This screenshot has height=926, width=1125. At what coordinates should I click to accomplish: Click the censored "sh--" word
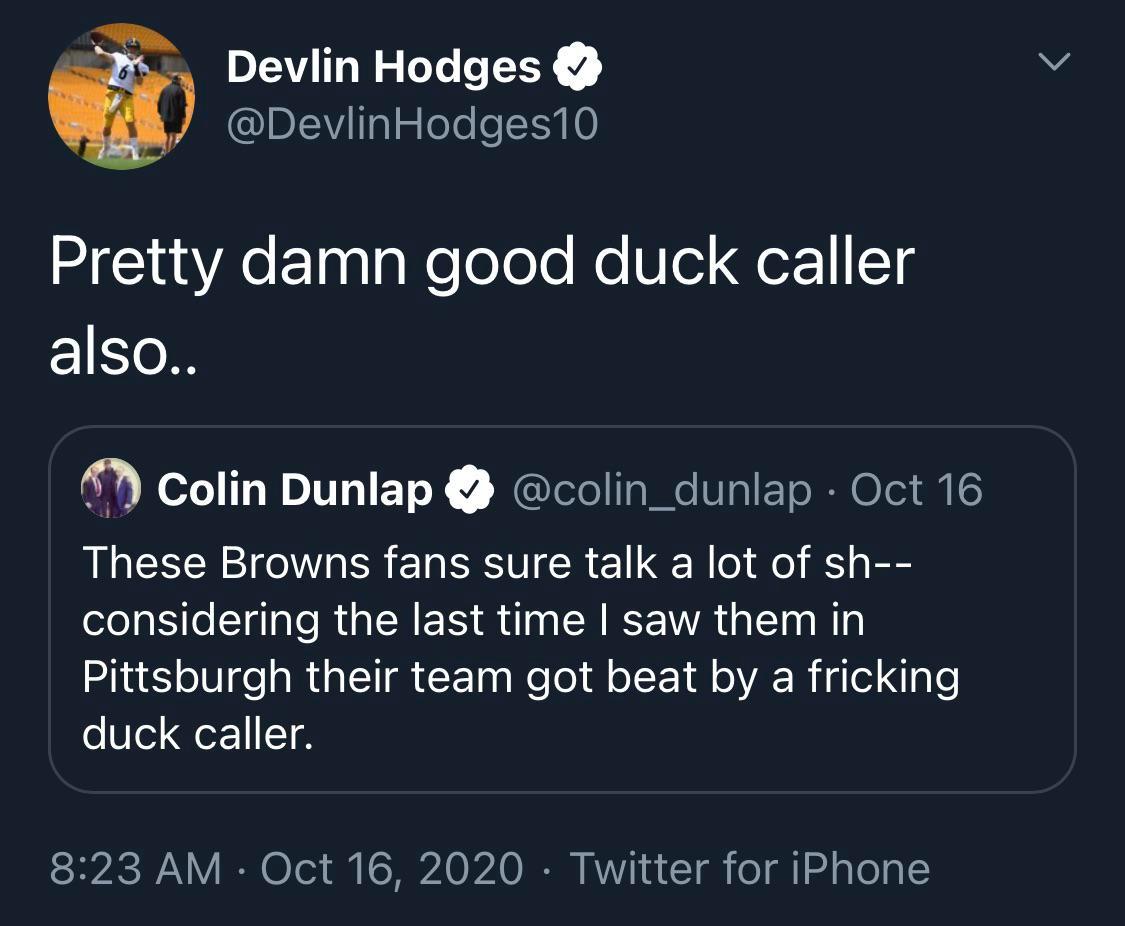point(869,563)
